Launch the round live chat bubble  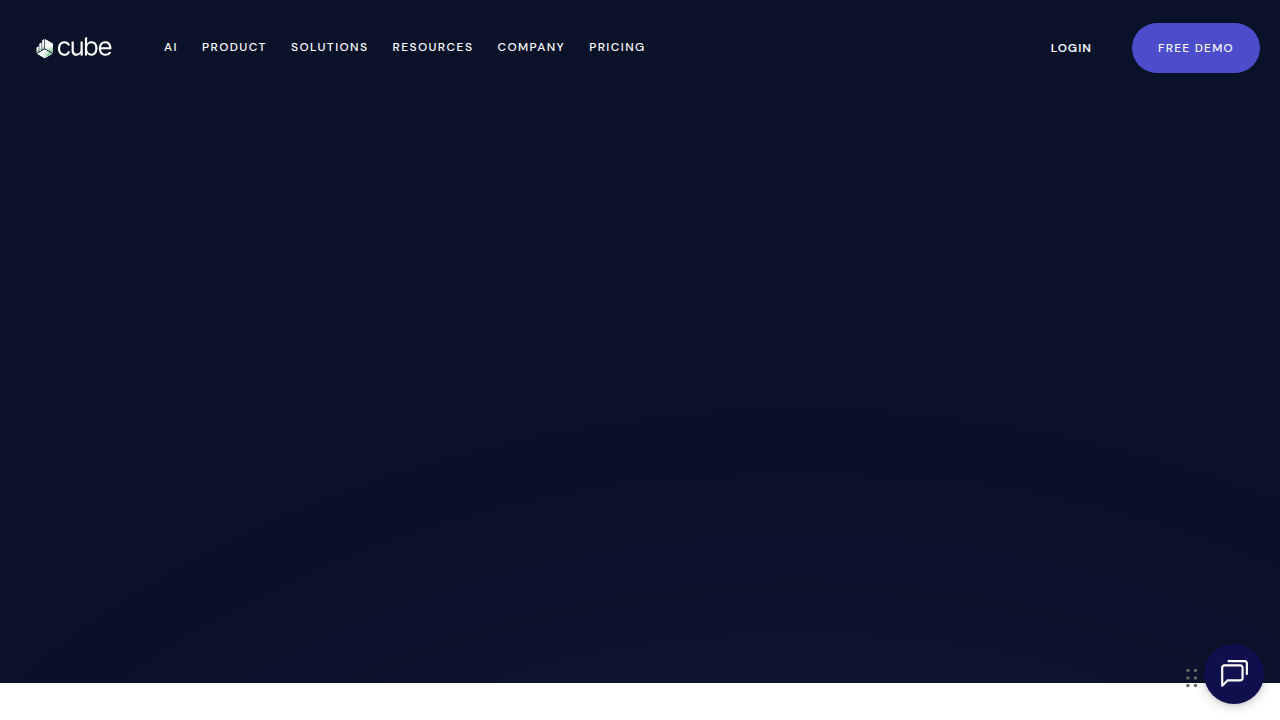(1234, 674)
